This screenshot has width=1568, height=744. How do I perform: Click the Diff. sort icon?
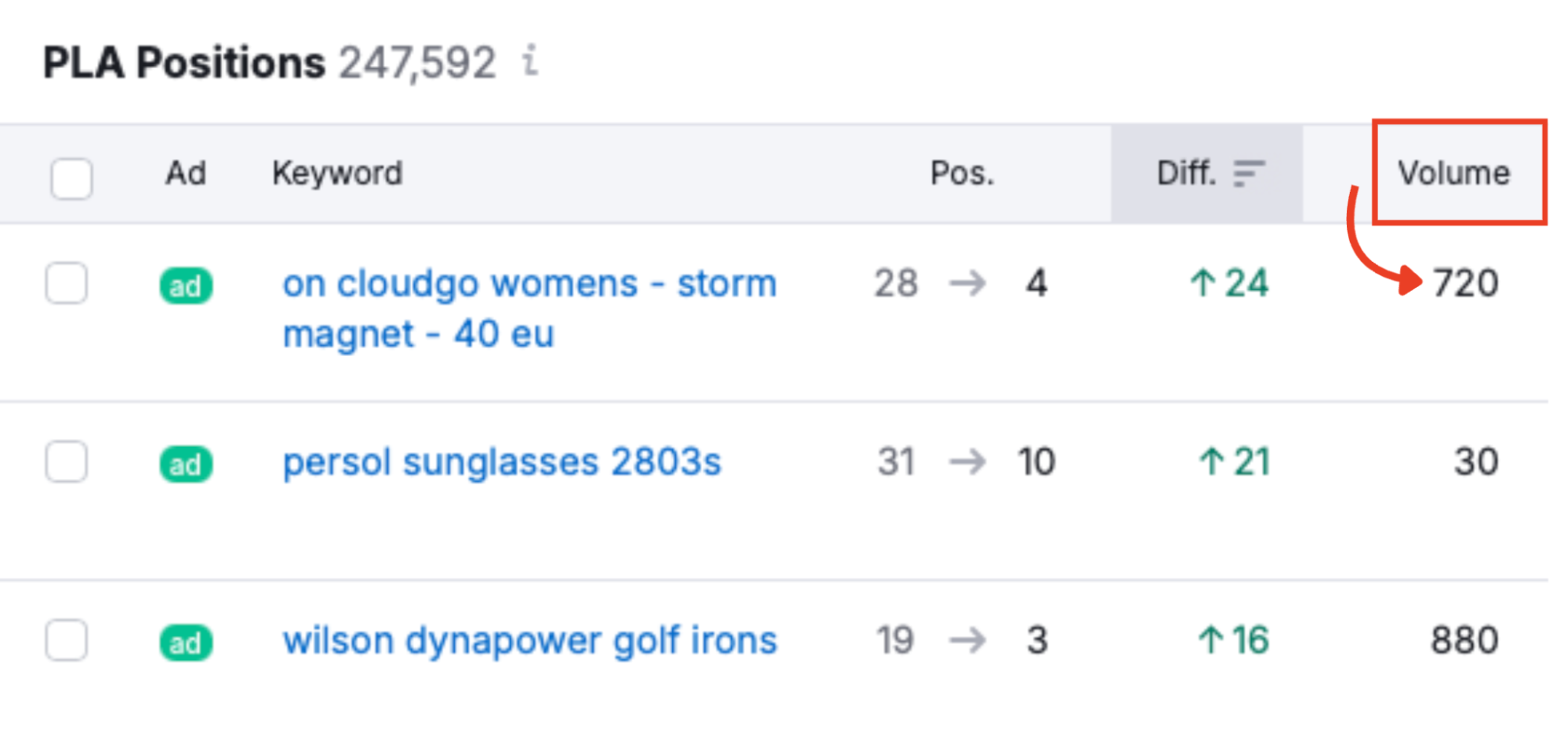tap(1248, 173)
